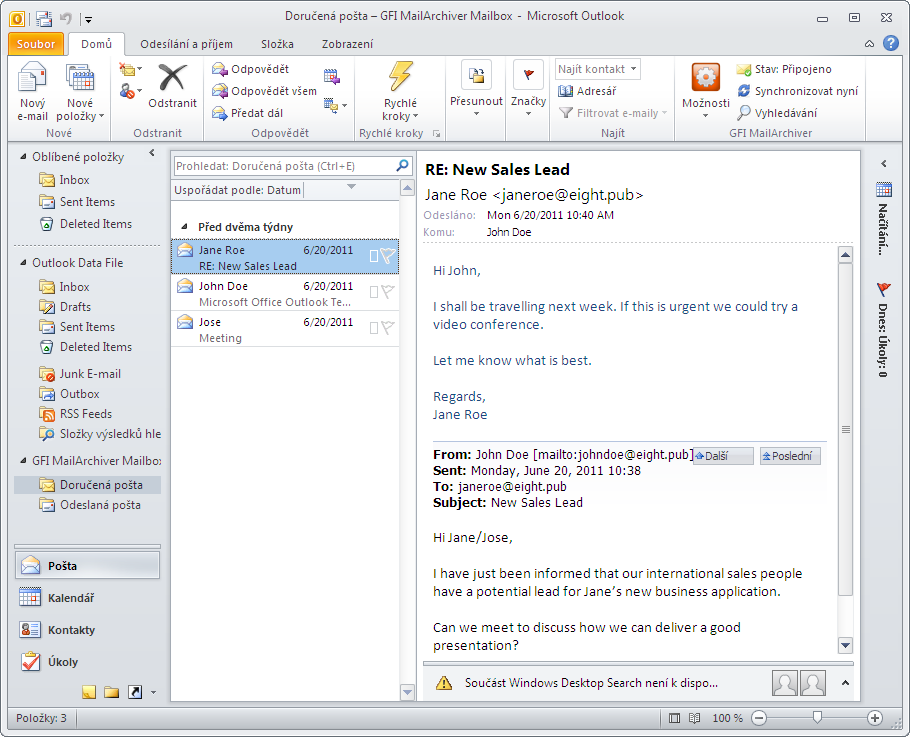This screenshot has height=737, width=910.
Task: Reply with Odpovědět
Action: [251, 69]
